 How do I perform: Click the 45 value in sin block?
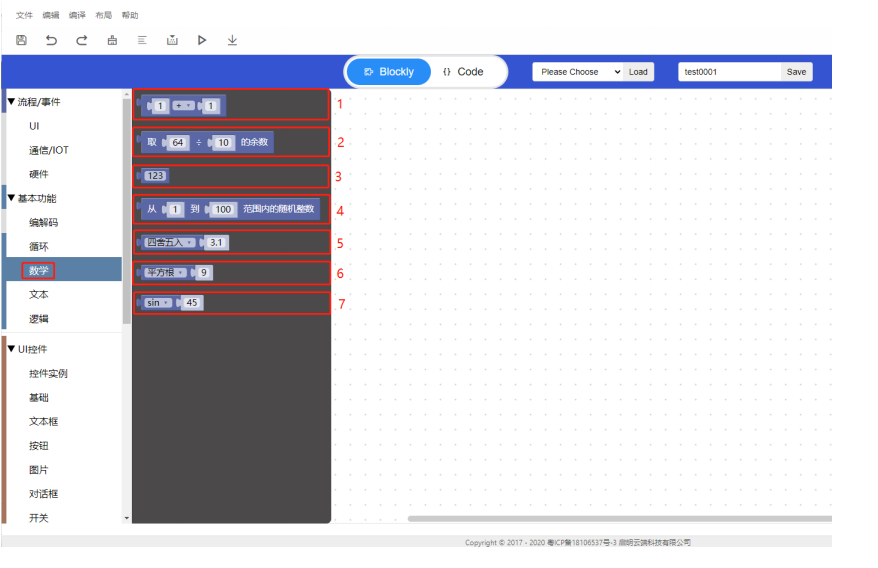192,302
